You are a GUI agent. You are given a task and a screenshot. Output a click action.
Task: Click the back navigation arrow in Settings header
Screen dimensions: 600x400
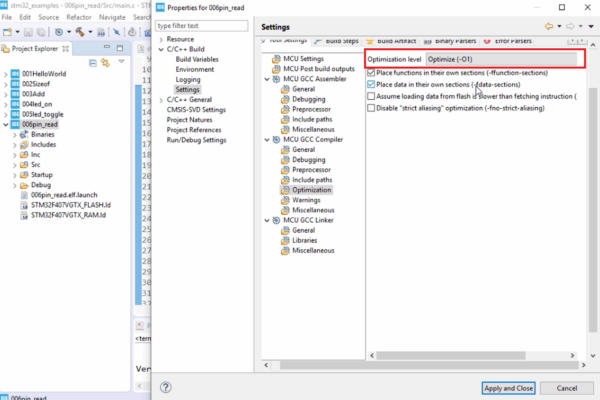(549, 26)
